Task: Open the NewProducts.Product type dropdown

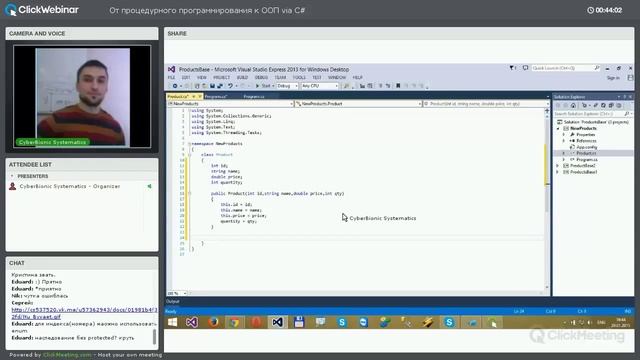Action: (x=358, y=104)
